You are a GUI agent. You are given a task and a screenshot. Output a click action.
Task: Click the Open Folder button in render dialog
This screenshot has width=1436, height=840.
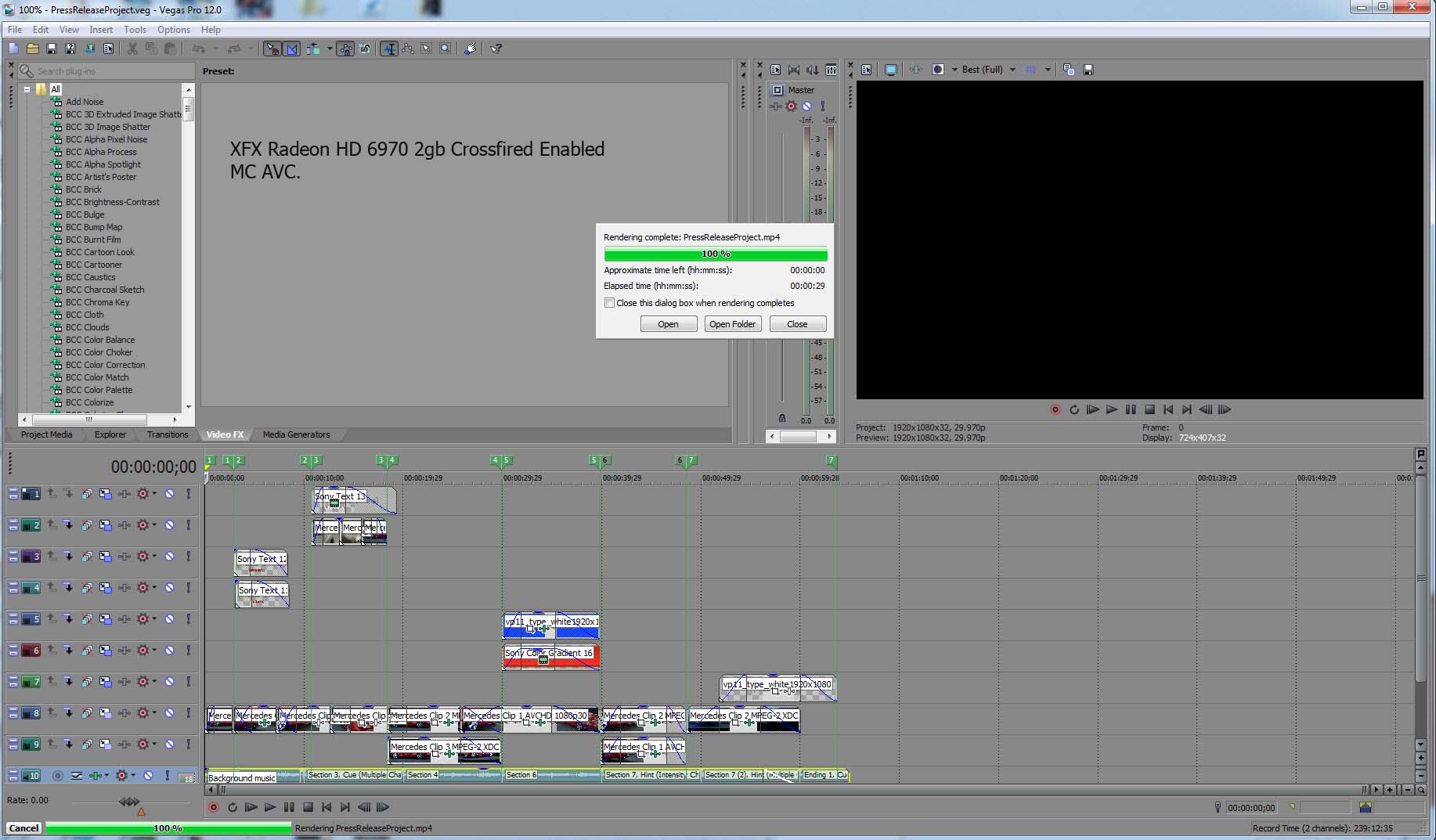(732, 324)
